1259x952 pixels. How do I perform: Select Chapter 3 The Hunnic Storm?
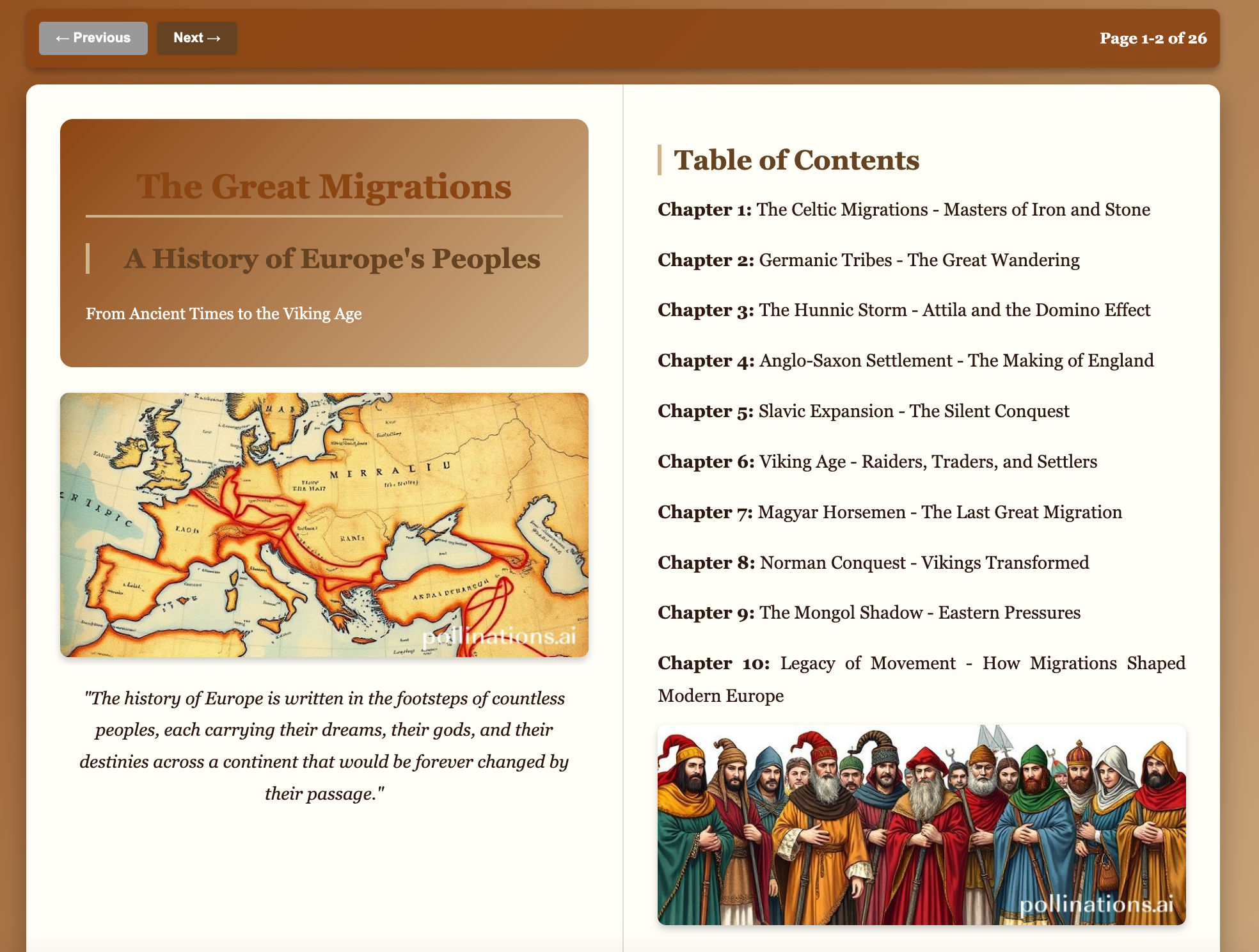point(904,310)
